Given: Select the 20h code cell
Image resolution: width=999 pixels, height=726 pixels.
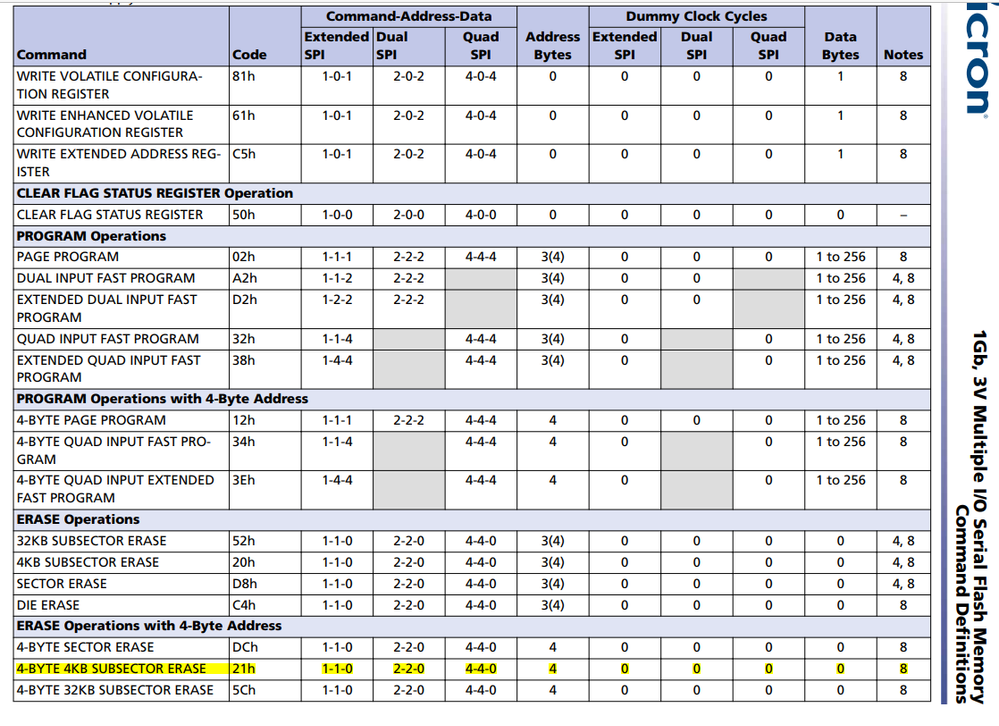Looking at the screenshot, I should click(265, 563).
